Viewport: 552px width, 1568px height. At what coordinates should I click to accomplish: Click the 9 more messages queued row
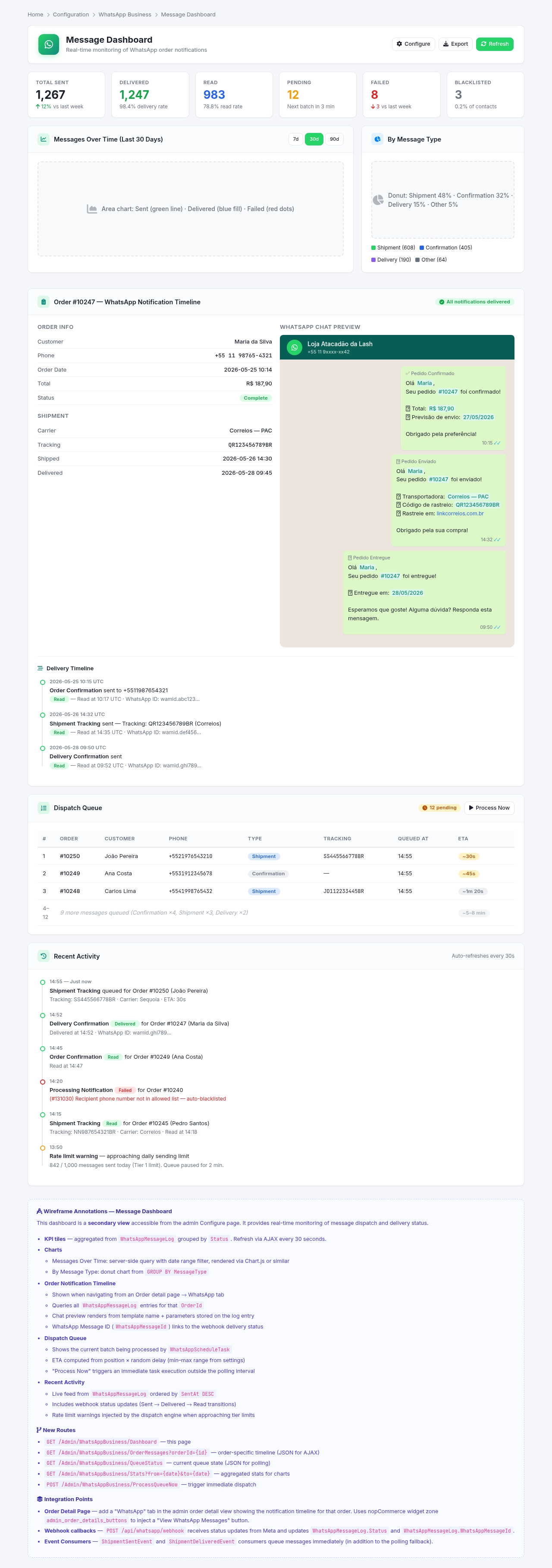tap(276, 913)
